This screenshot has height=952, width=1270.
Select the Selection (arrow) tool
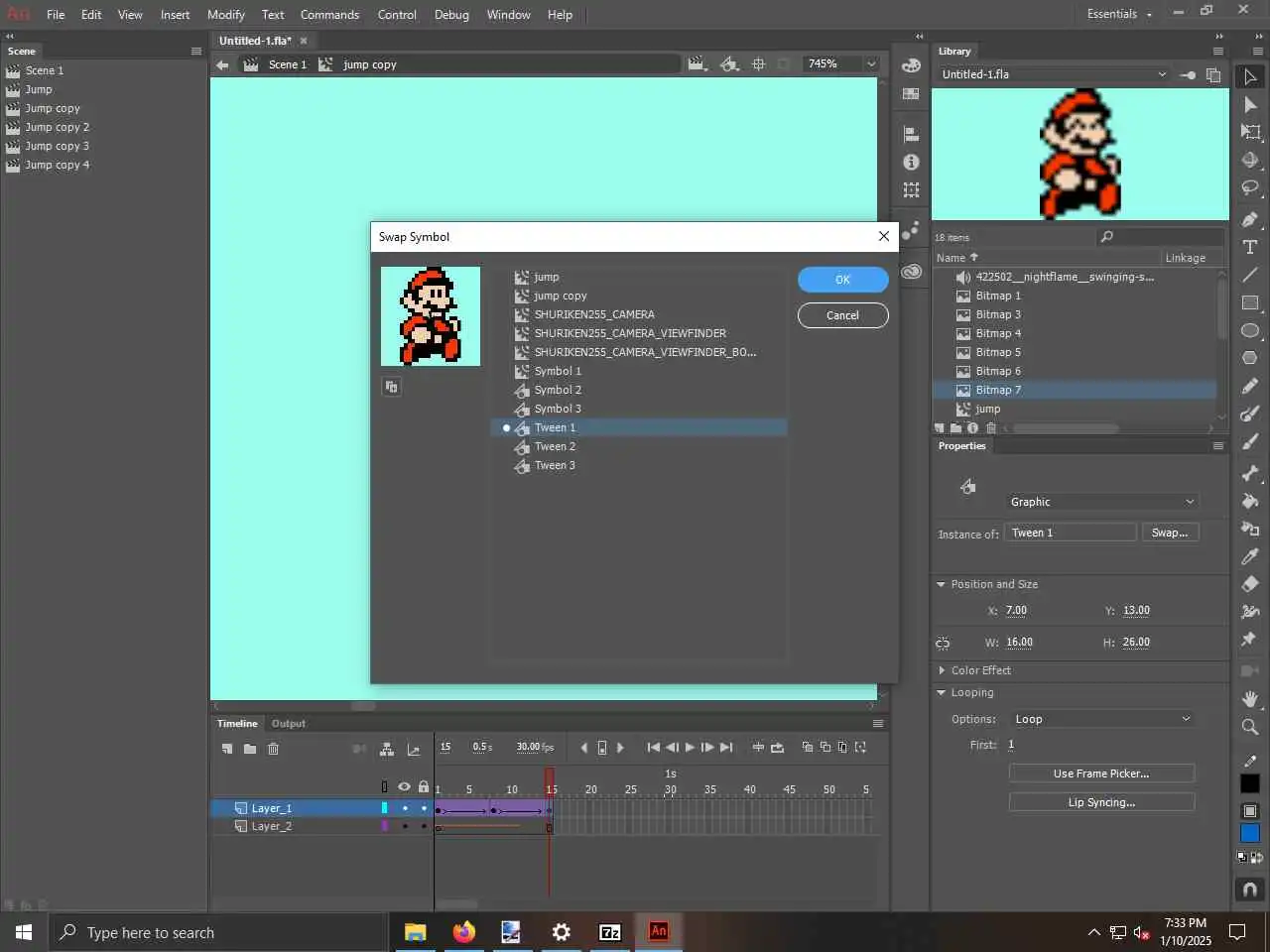(1250, 76)
